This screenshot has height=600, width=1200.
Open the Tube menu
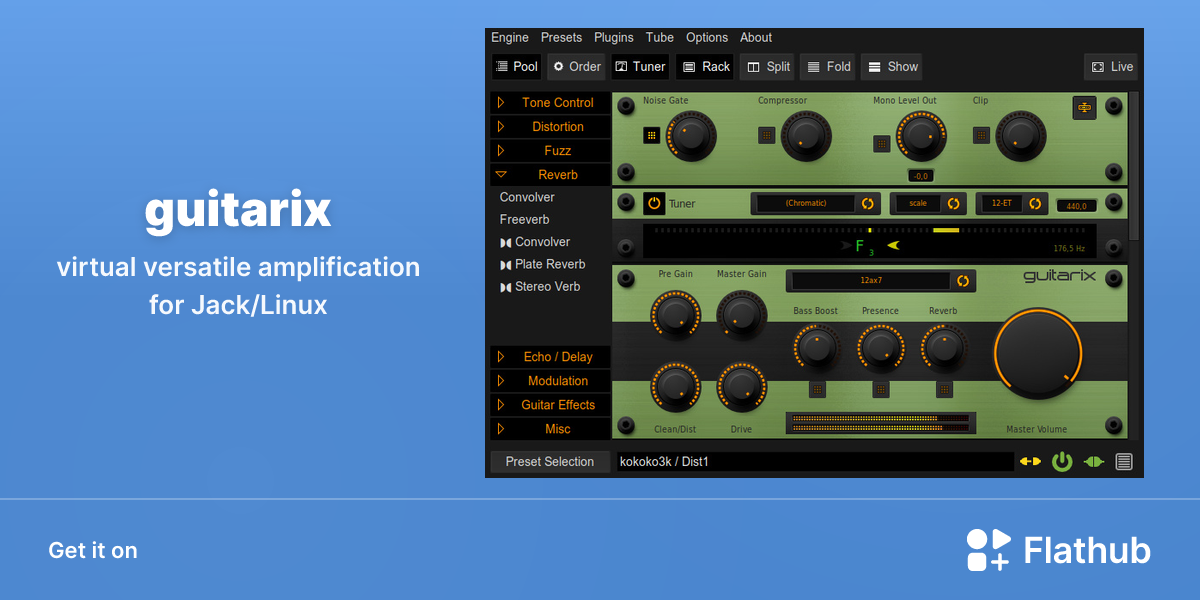[660, 38]
